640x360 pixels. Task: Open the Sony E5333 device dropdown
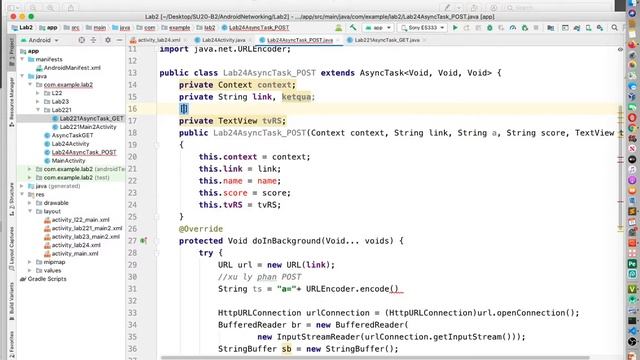coord(422,28)
